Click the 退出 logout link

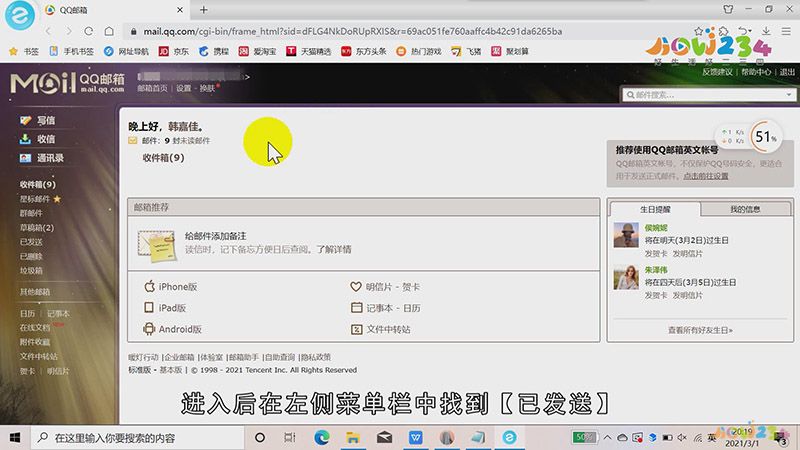[787, 72]
